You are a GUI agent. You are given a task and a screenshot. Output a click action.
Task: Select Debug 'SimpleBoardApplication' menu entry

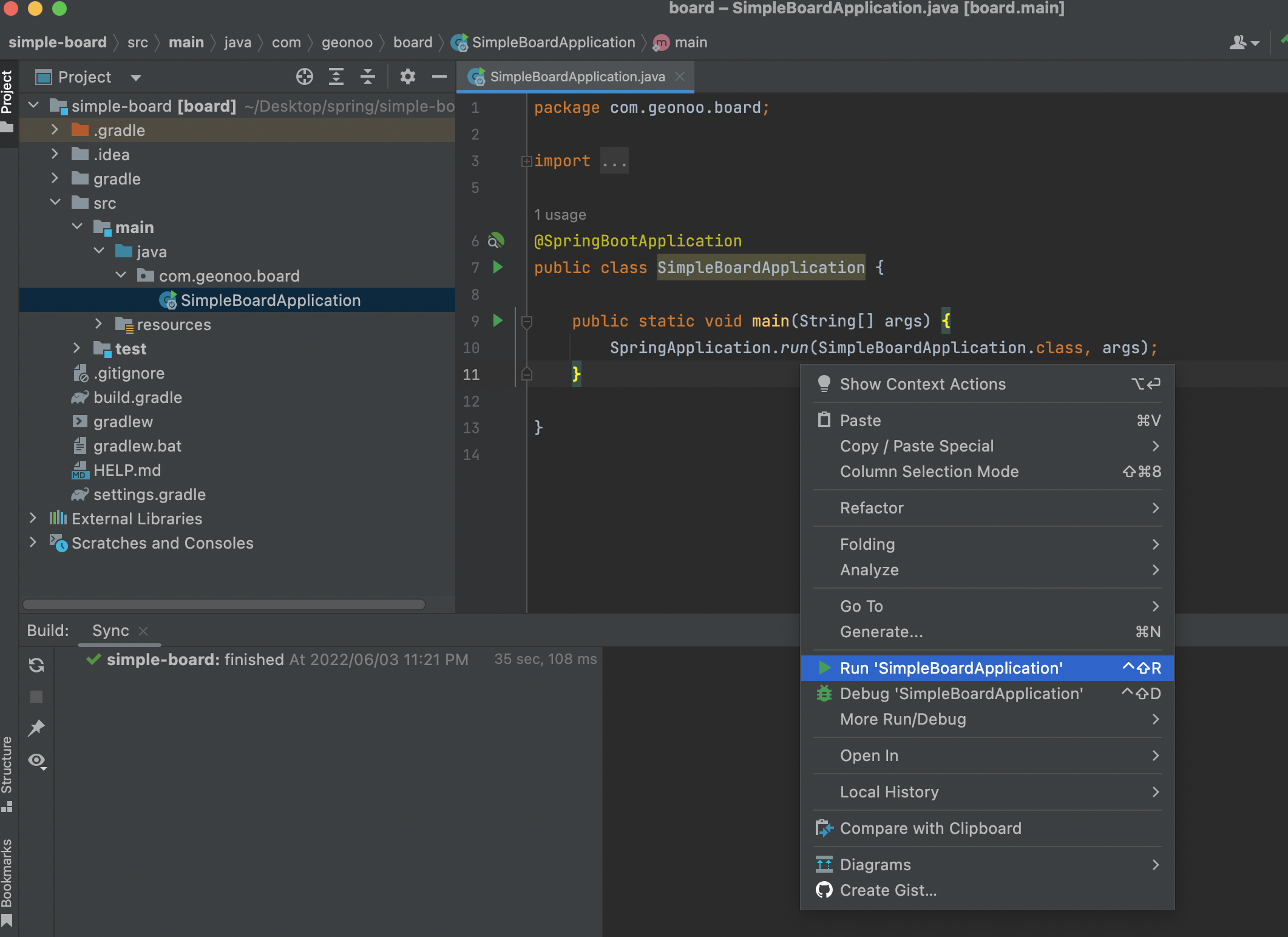point(961,694)
